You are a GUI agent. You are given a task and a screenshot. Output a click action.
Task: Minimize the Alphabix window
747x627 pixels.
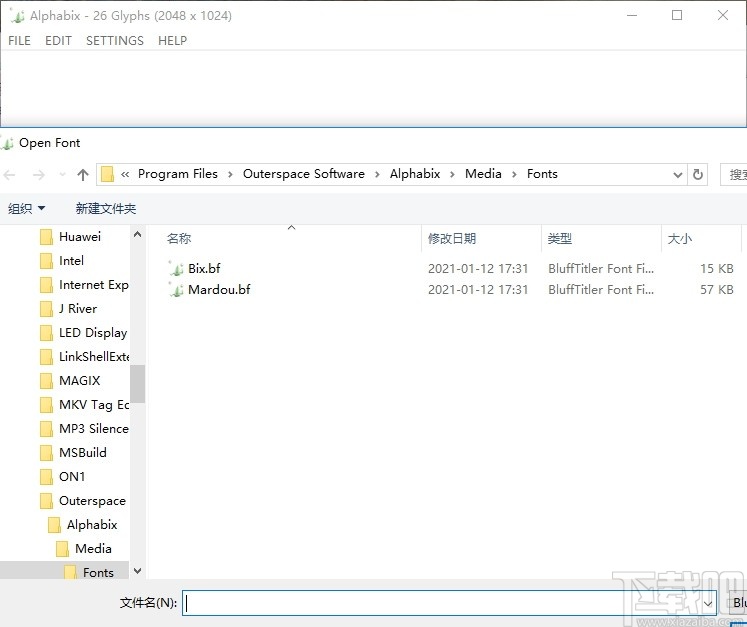[632, 15]
